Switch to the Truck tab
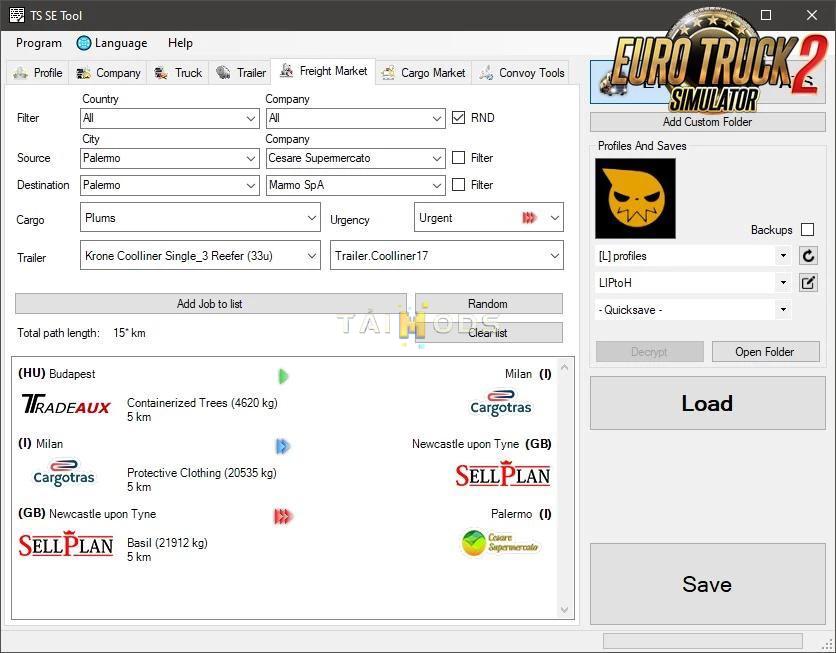 [178, 73]
